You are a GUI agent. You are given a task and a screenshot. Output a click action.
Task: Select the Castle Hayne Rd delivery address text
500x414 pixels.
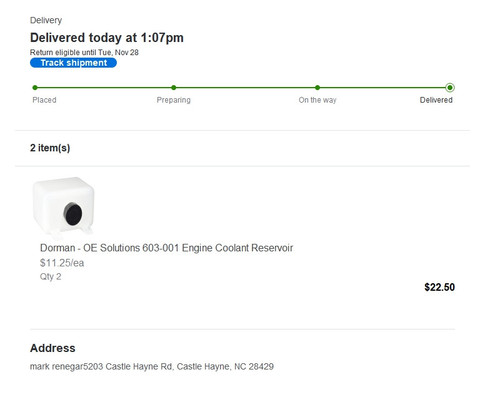click(152, 367)
